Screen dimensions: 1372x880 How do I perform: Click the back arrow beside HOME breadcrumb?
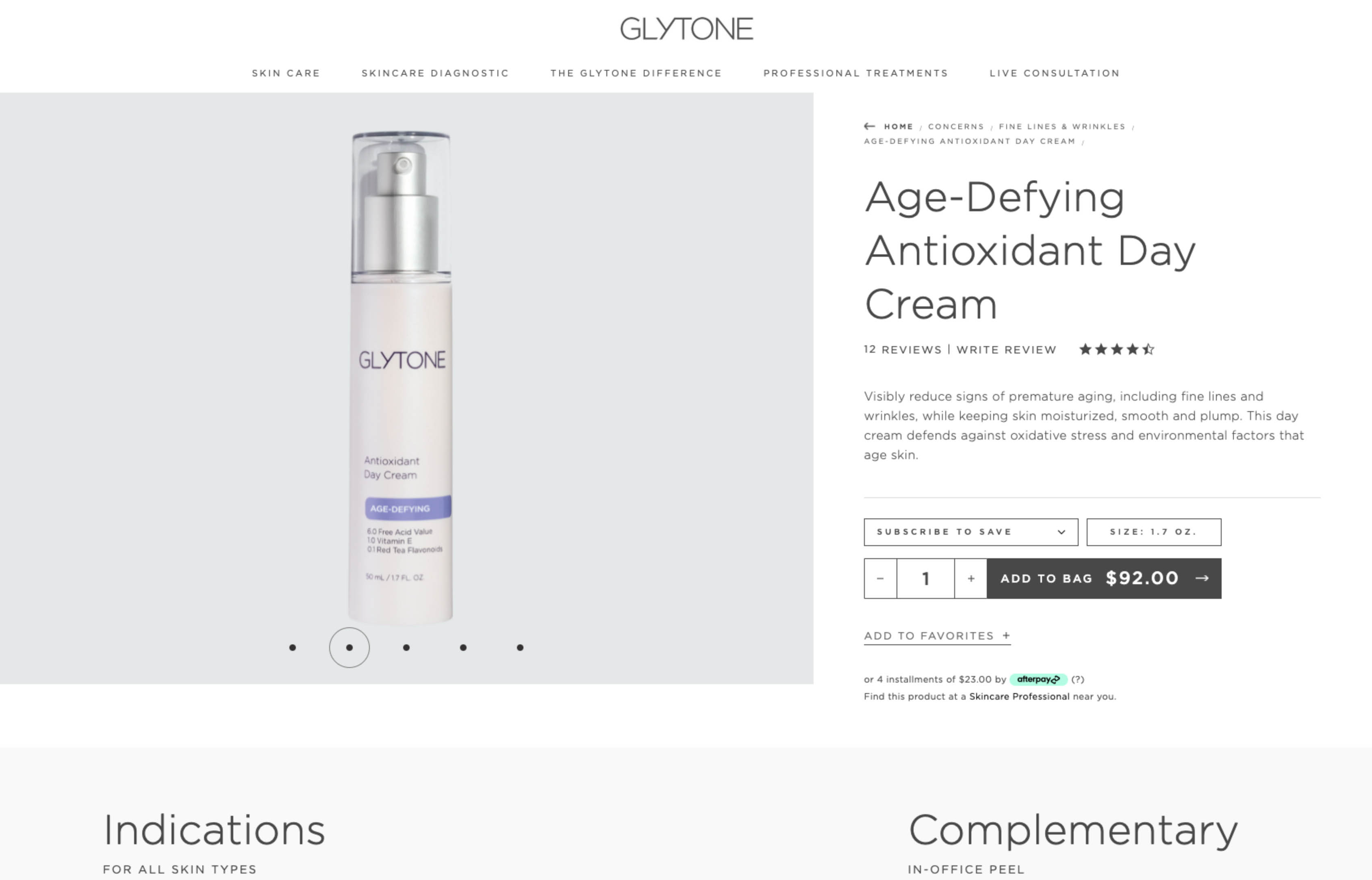click(x=869, y=126)
